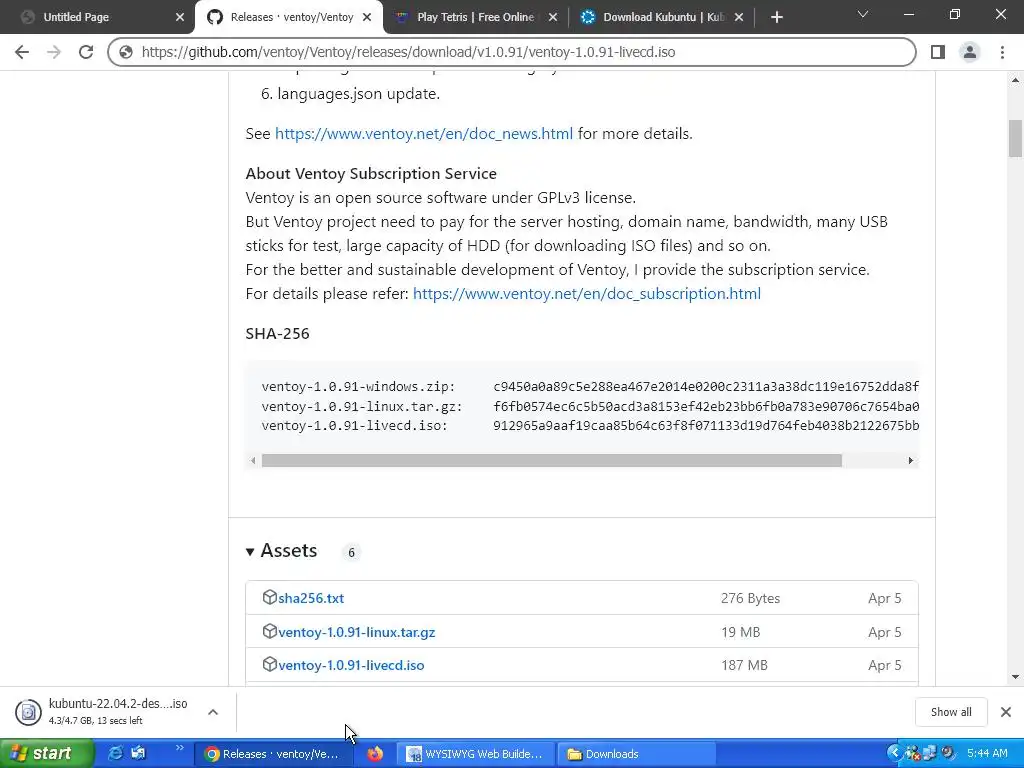Click the horizontal scrollbar thumb under hashes

click(x=552, y=460)
